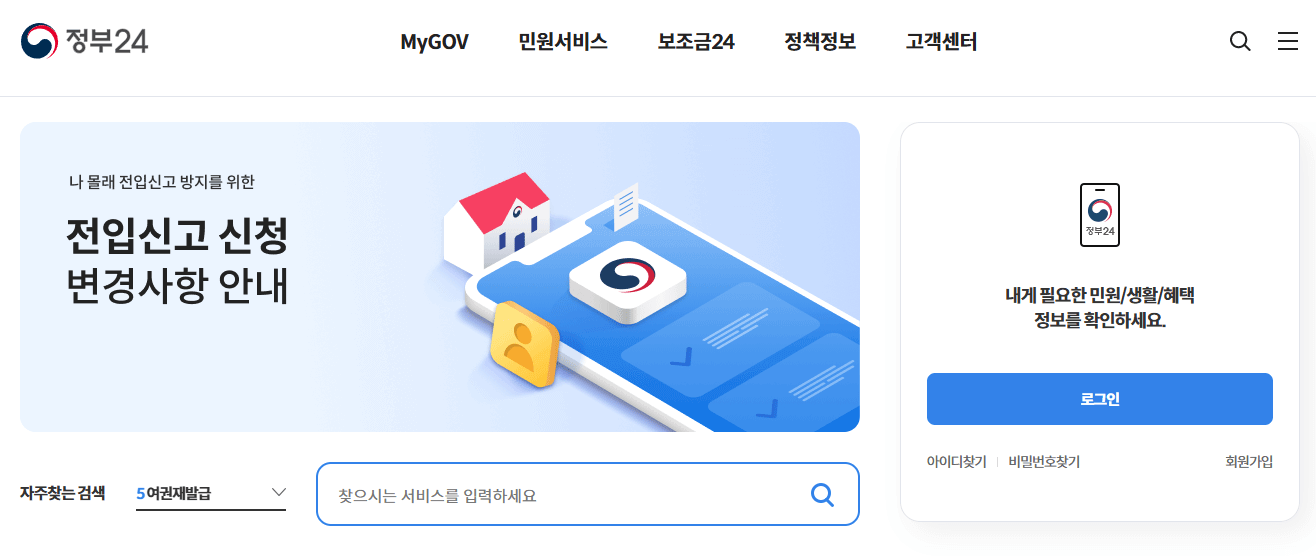
Task: Select the 5 여권재발급 frequent search item
Action: pos(174,493)
